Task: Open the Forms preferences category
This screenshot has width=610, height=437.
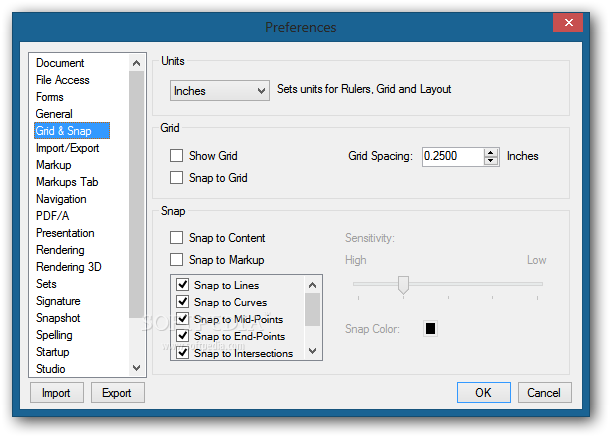Action: (50, 97)
